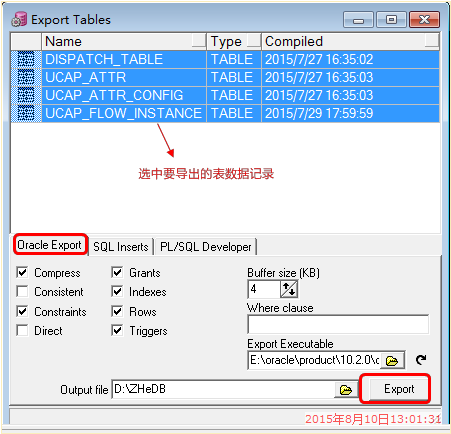Browse folder for Export Executable path
The width and height of the screenshot is (451, 434).
tap(392, 361)
